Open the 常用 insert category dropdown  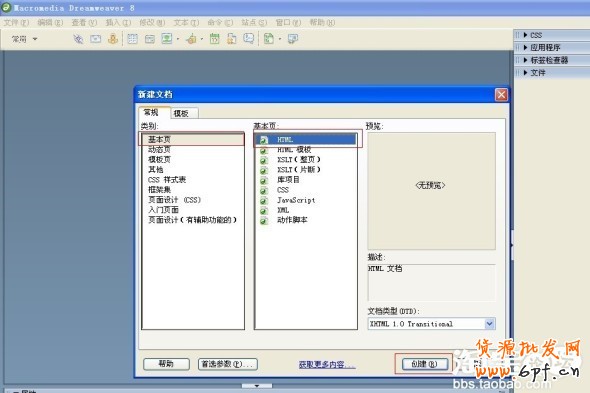coord(24,39)
